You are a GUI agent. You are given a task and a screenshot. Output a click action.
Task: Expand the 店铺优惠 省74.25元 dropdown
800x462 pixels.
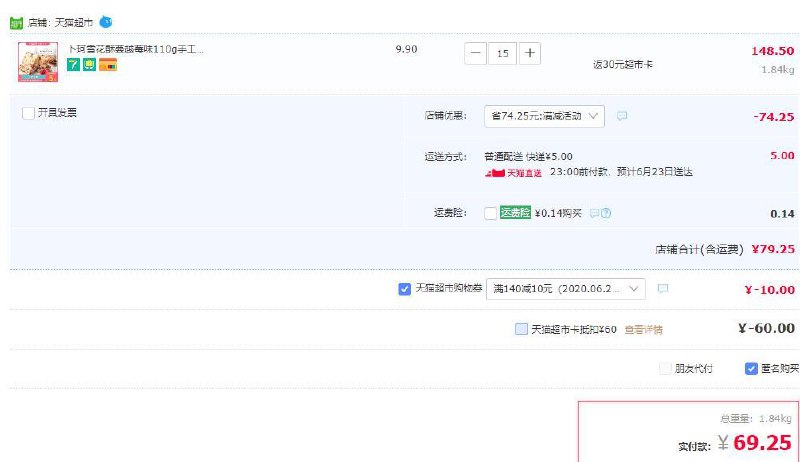pyautogui.click(x=544, y=116)
